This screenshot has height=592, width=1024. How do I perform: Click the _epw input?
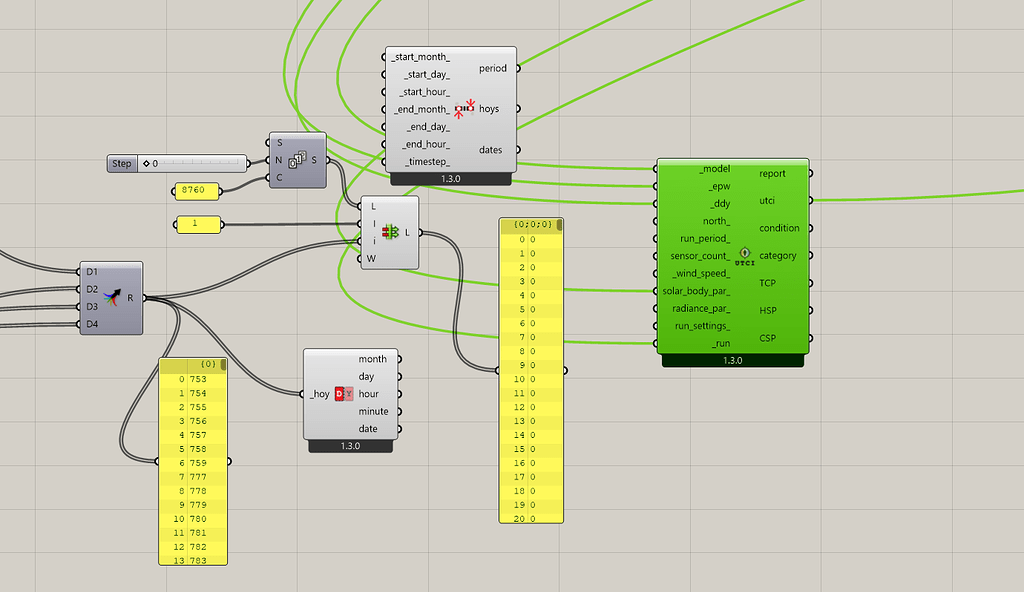(x=719, y=186)
